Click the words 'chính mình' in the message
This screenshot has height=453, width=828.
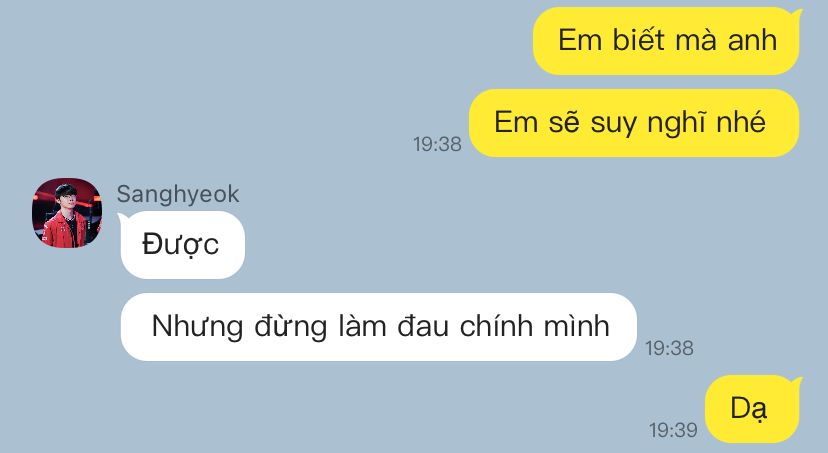coord(534,326)
